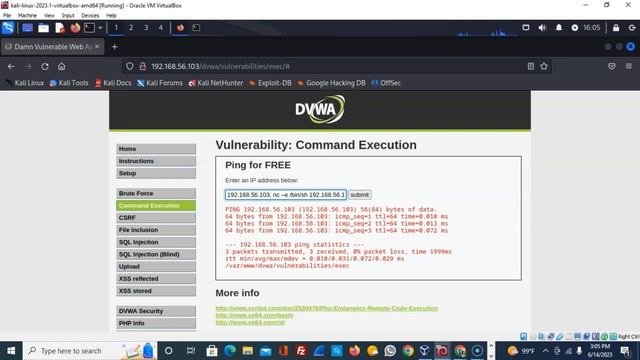This screenshot has height=360, width=640.
Task: Open the Kali Forums bookmark
Action: pos(160,83)
